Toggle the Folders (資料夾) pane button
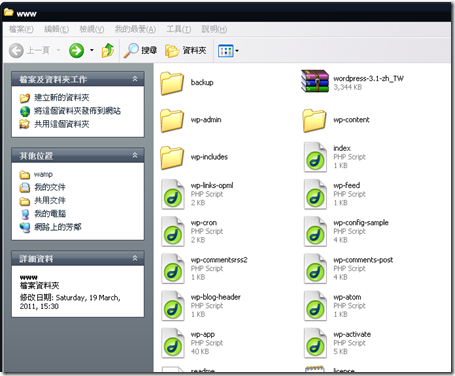The image size is (455, 376). click(186, 51)
